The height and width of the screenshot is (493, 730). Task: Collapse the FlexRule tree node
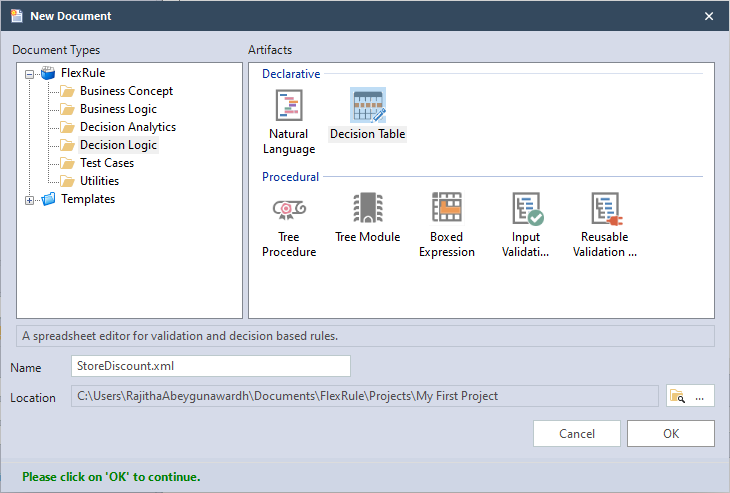click(29, 74)
